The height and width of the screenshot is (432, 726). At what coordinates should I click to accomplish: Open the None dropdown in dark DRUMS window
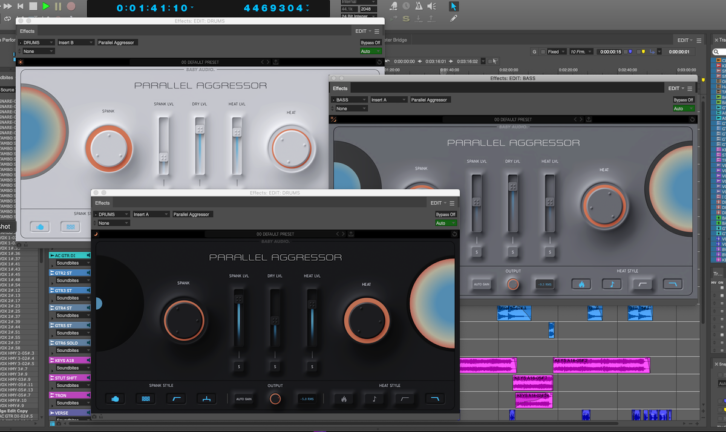coord(113,223)
